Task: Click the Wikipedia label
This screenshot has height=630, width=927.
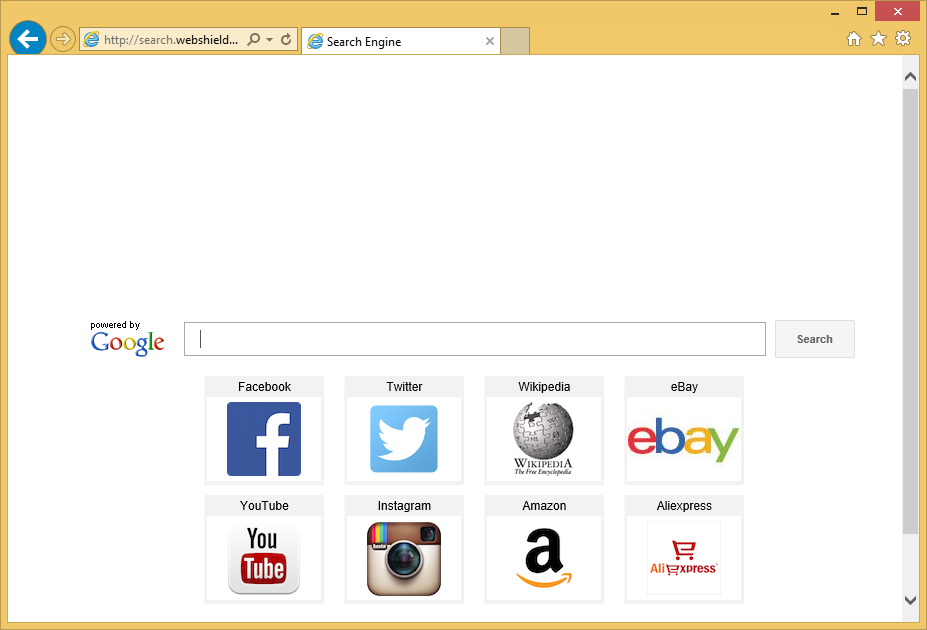Action: [x=544, y=387]
